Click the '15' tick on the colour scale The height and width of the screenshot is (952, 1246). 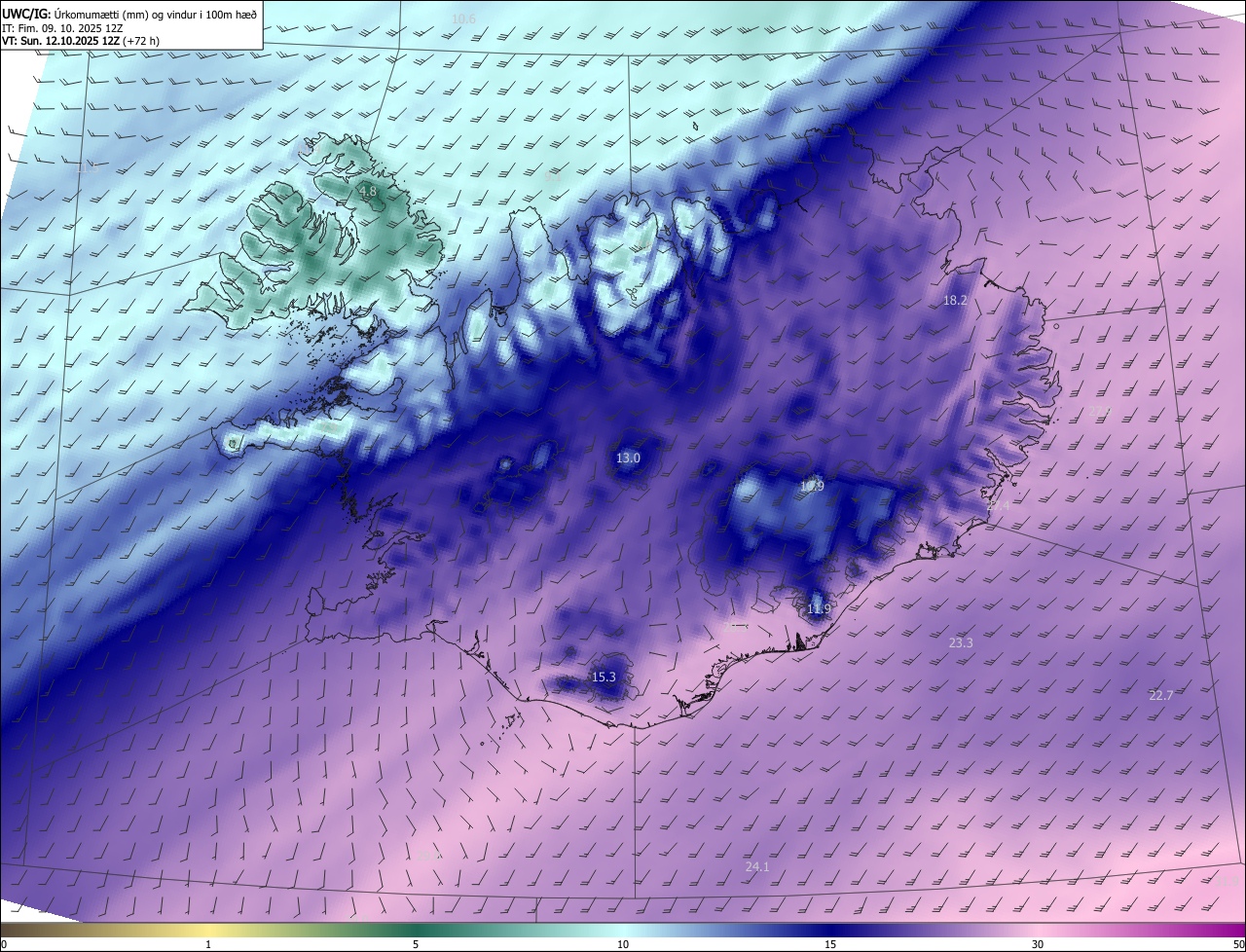coord(830,944)
